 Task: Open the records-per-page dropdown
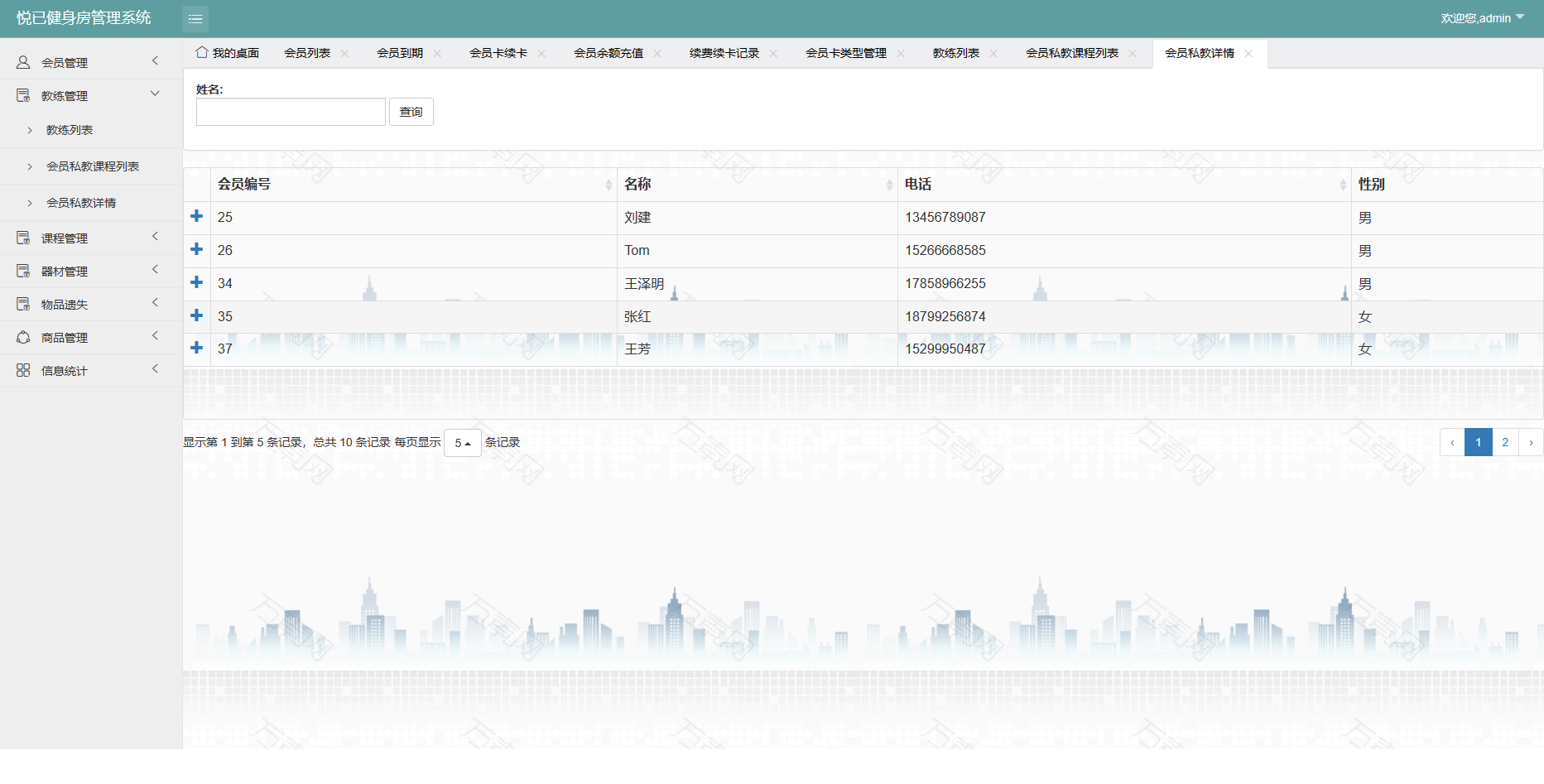pyautogui.click(x=462, y=443)
